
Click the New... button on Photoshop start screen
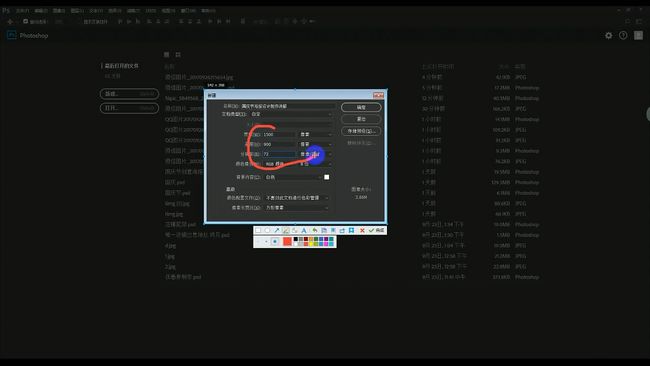[129, 94]
